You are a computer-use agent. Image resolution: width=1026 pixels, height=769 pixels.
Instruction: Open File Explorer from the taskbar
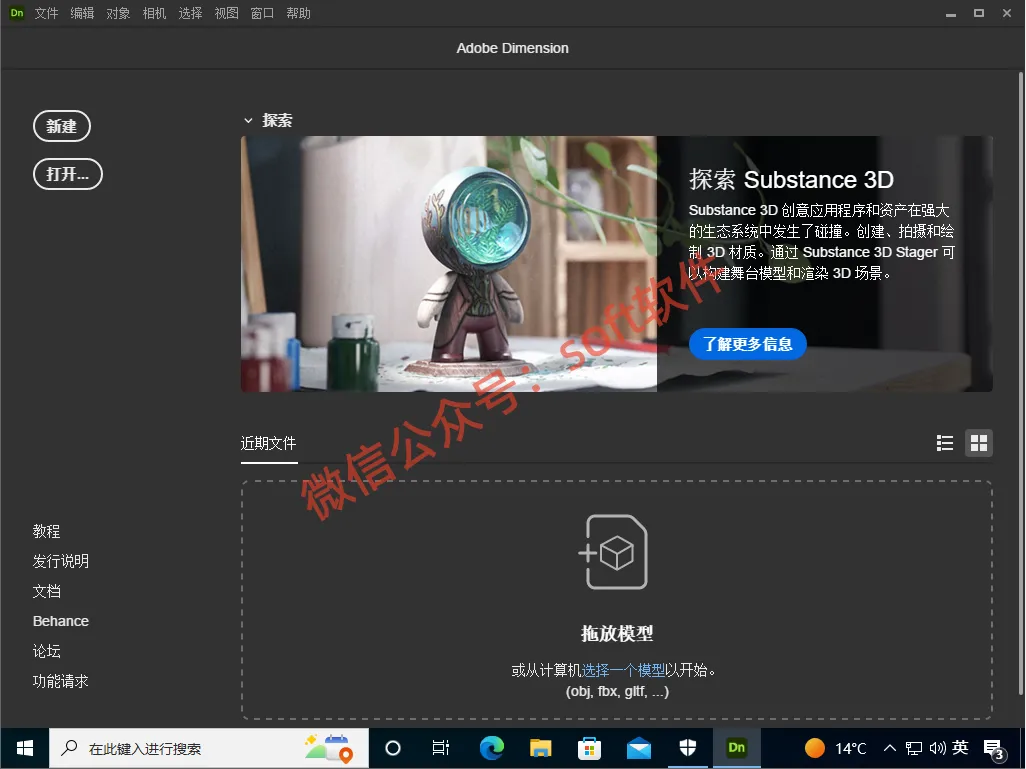click(x=540, y=748)
